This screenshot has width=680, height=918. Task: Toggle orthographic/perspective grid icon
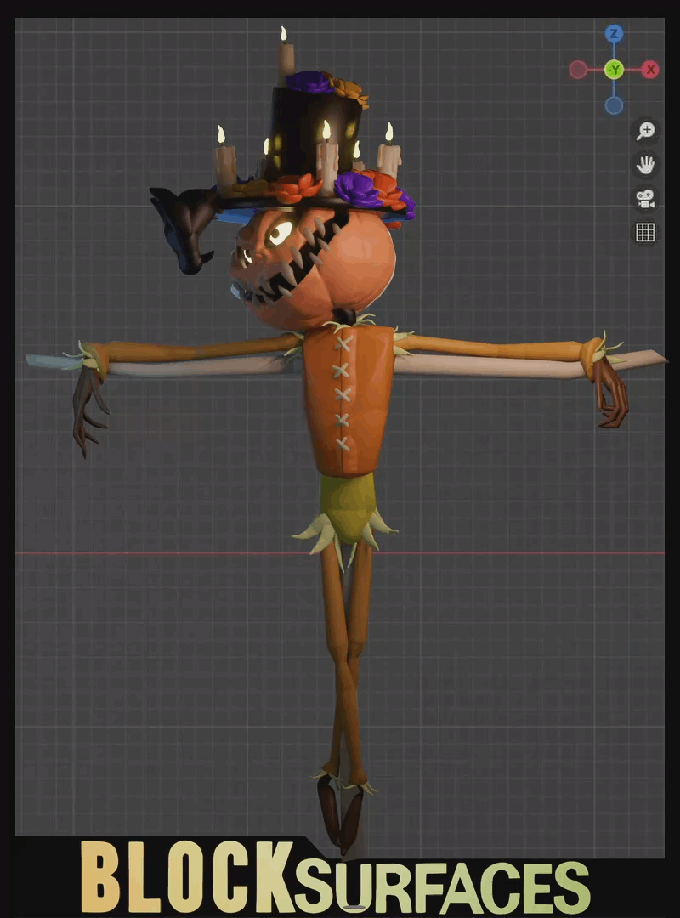click(x=646, y=233)
